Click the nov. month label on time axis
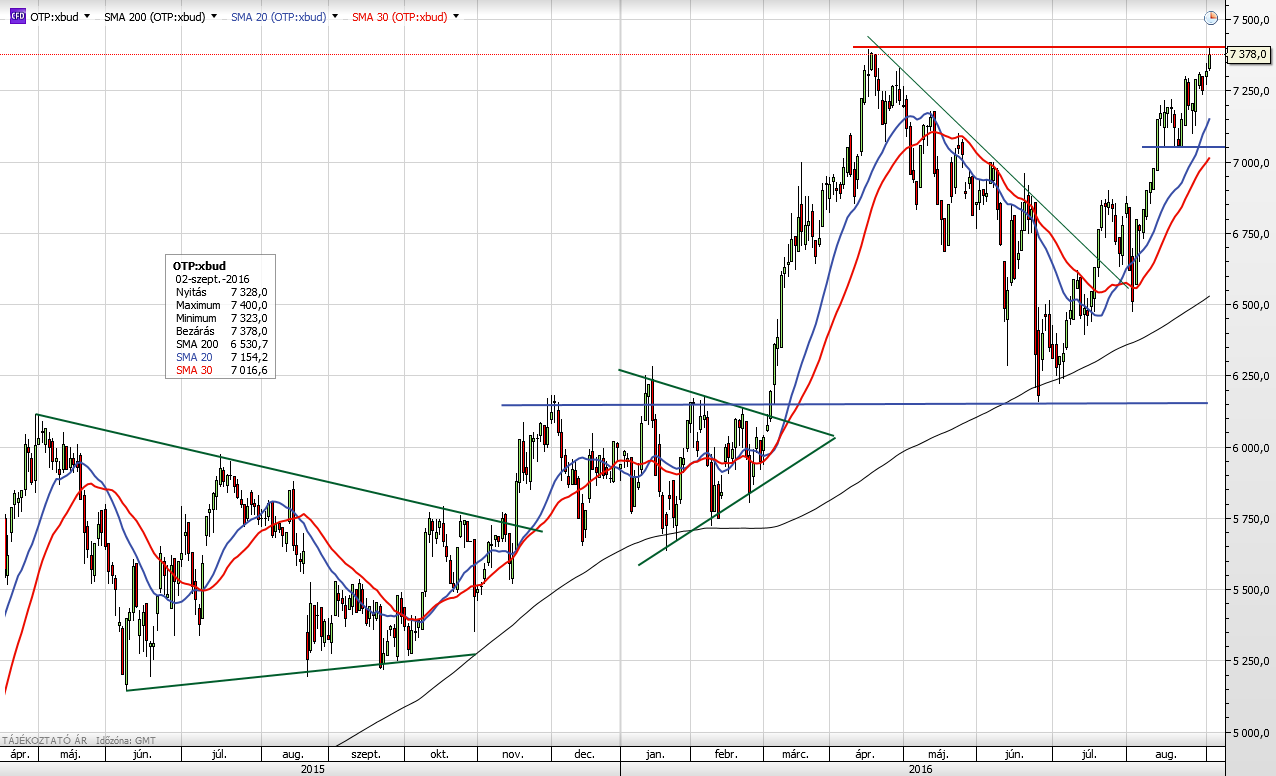Image resolution: width=1276 pixels, height=776 pixels. [513, 753]
